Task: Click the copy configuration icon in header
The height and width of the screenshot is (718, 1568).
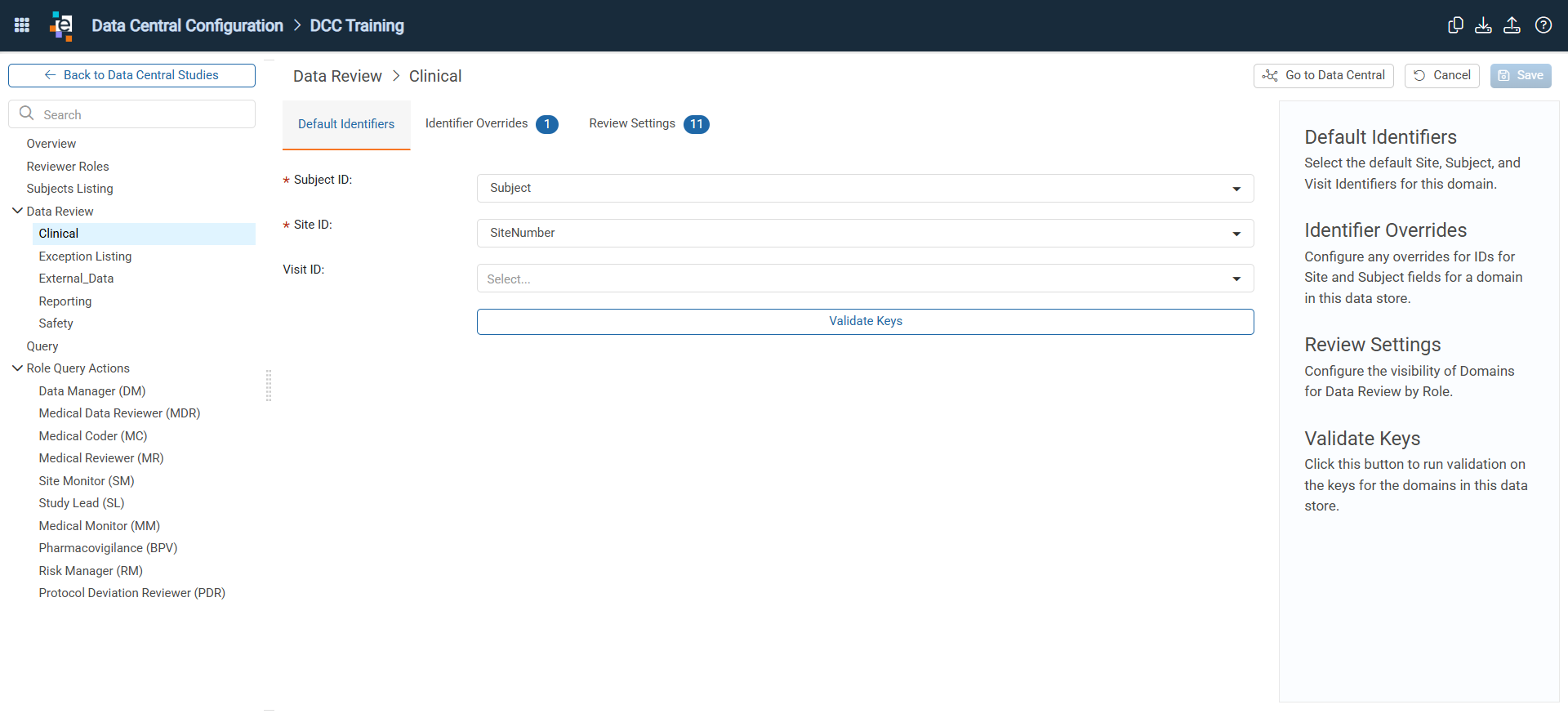Action: click(x=1455, y=25)
